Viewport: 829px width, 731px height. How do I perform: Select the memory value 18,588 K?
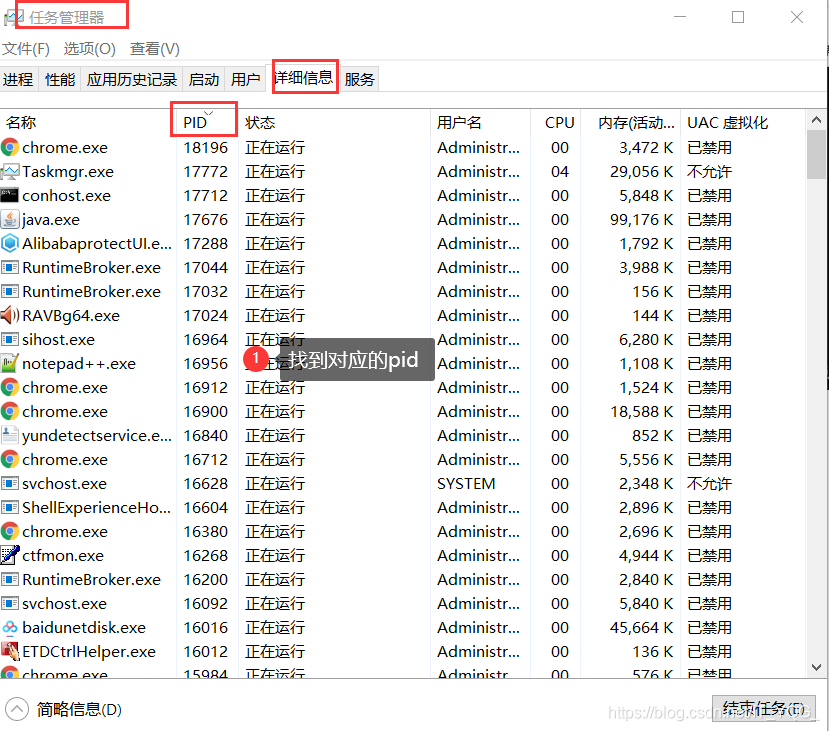641,411
